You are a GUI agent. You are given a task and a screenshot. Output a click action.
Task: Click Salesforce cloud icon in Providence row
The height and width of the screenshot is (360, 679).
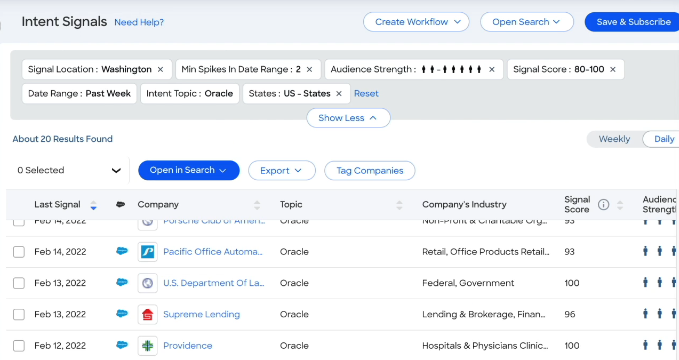(122, 345)
